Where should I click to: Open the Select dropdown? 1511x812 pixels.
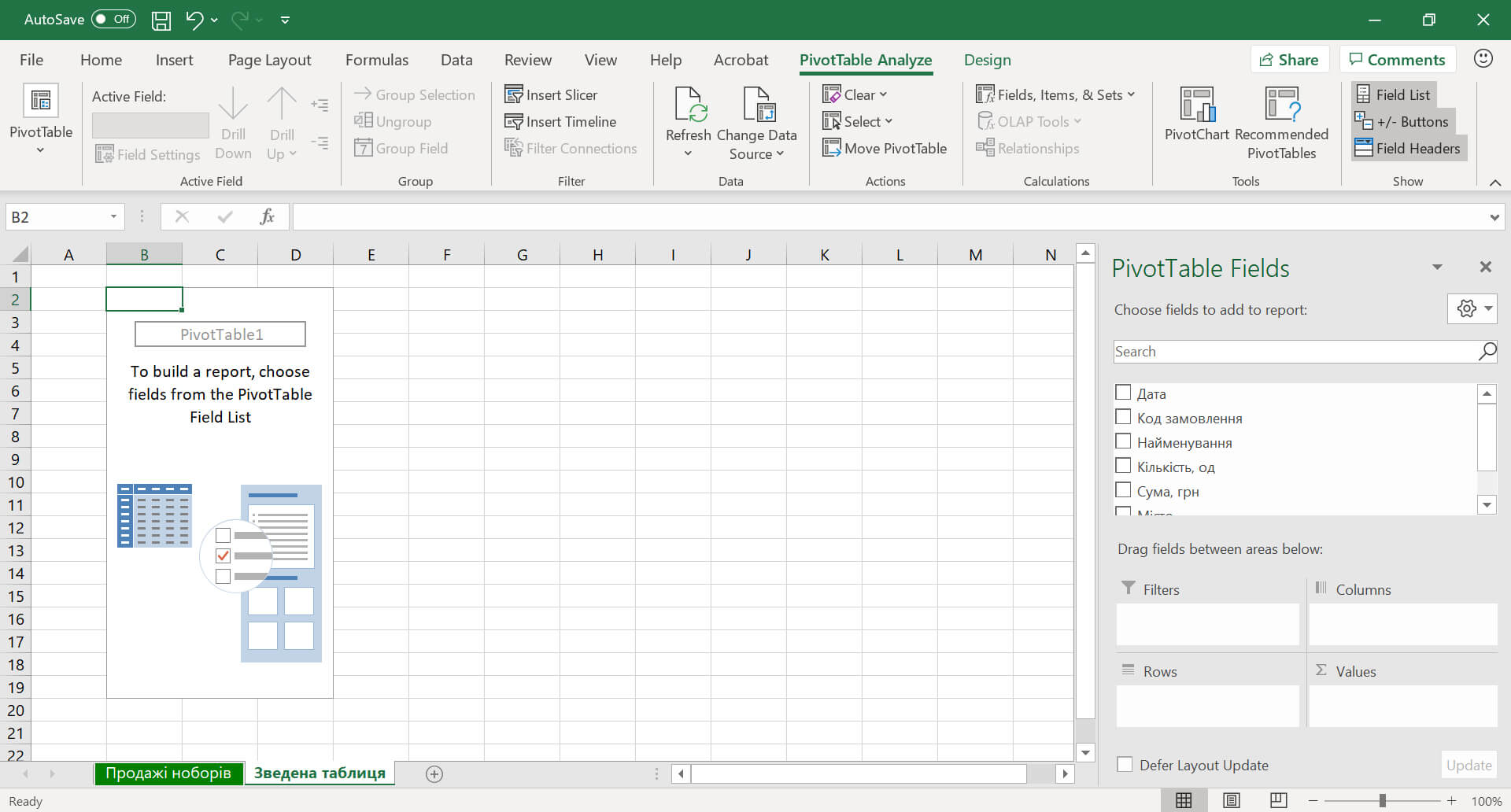pyautogui.click(x=859, y=120)
